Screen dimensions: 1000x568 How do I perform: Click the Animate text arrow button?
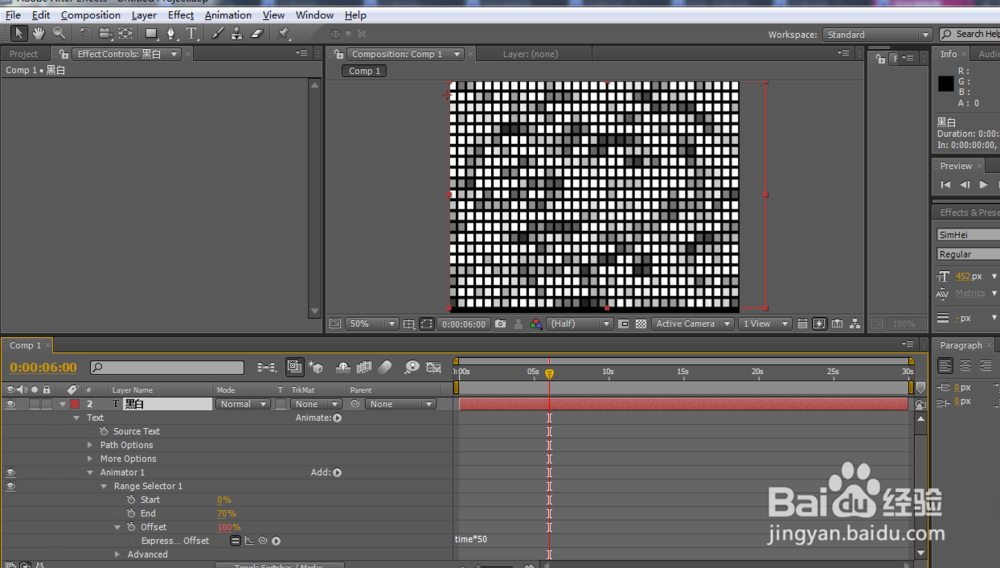click(337, 418)
